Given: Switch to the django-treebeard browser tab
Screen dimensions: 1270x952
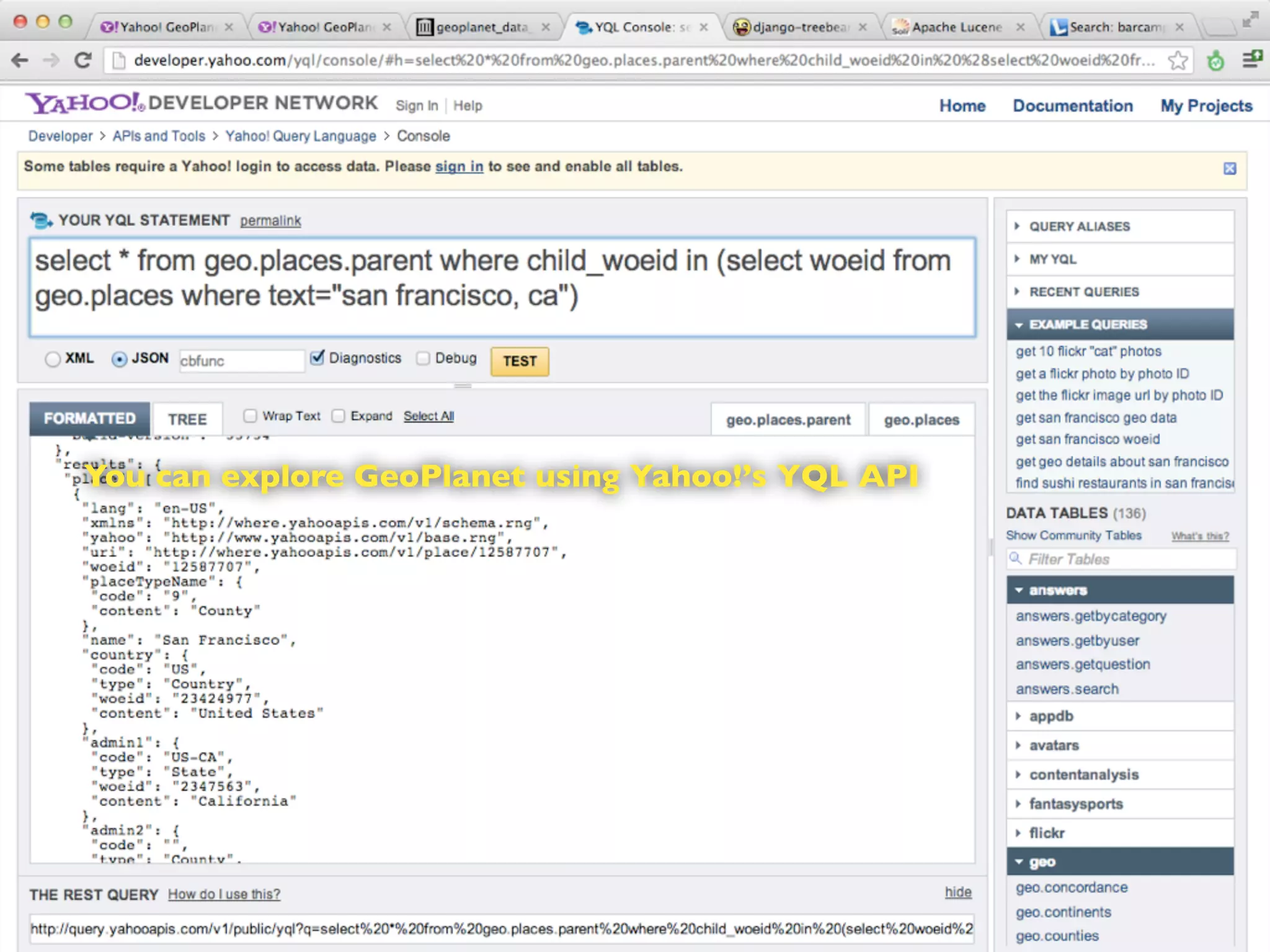Looking at the screenshot, I should [x=800, y=27].
